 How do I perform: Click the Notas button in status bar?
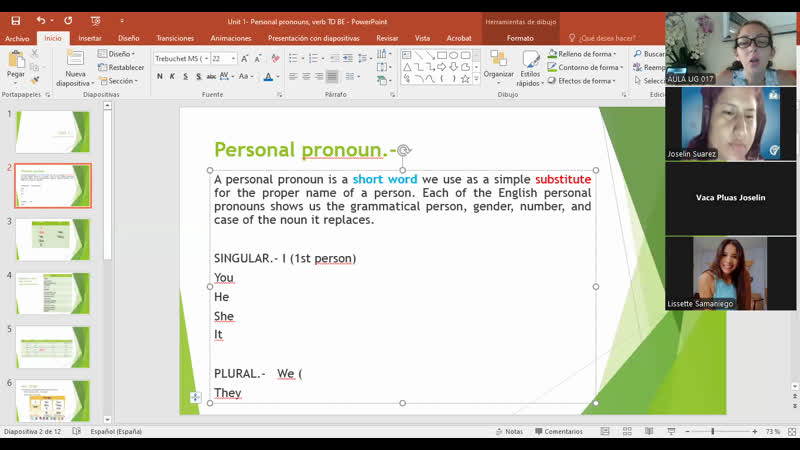[x=509, y=432]
